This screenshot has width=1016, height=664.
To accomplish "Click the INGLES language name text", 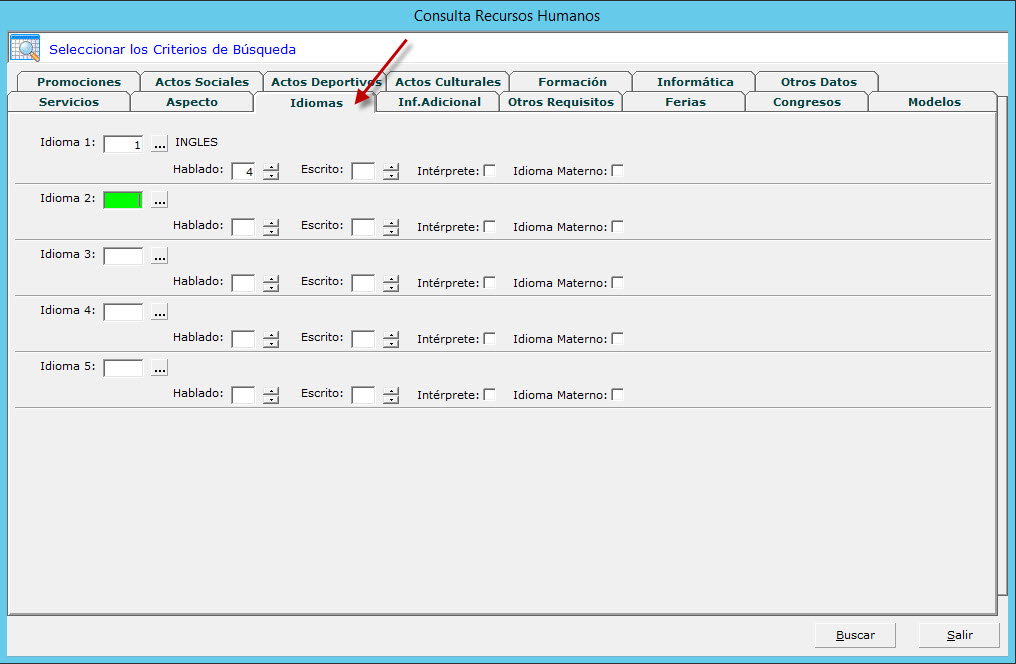I will click(x=196, y=142).
